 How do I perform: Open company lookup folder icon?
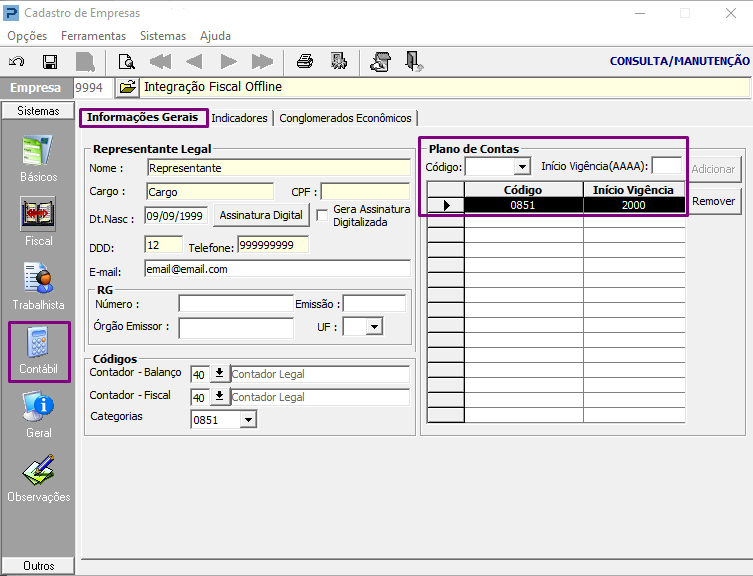pos(127,87)
